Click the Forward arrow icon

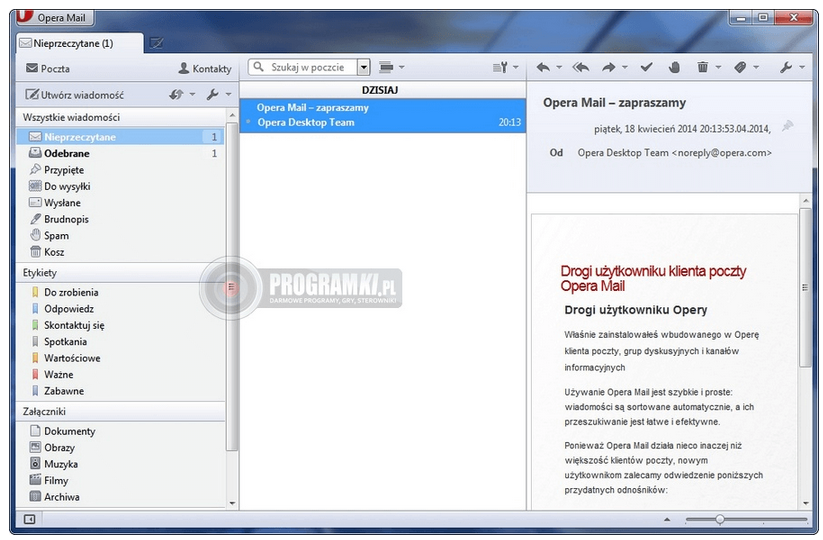[609, 68]
